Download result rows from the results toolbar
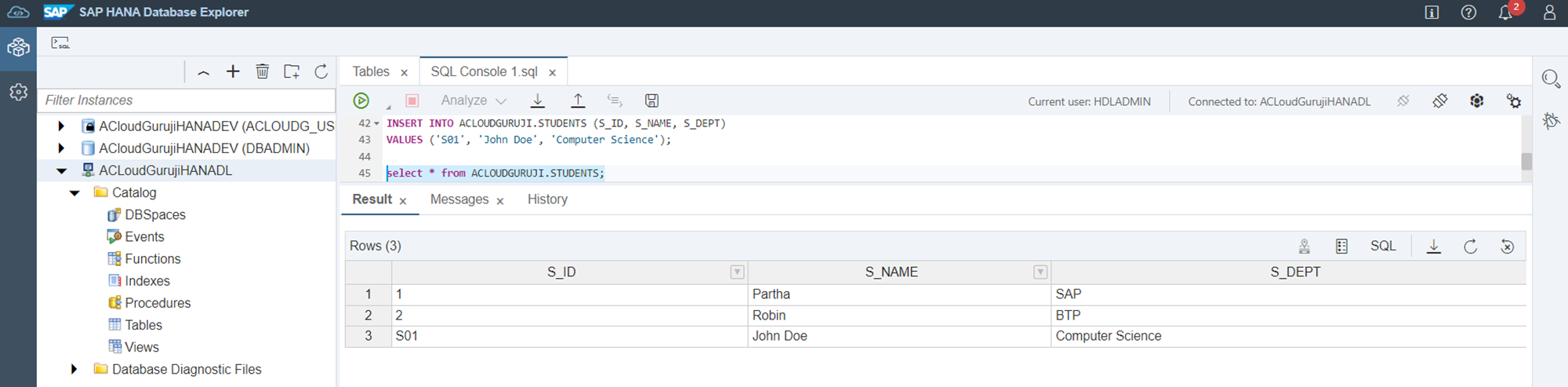 [x=1433, y=246]
